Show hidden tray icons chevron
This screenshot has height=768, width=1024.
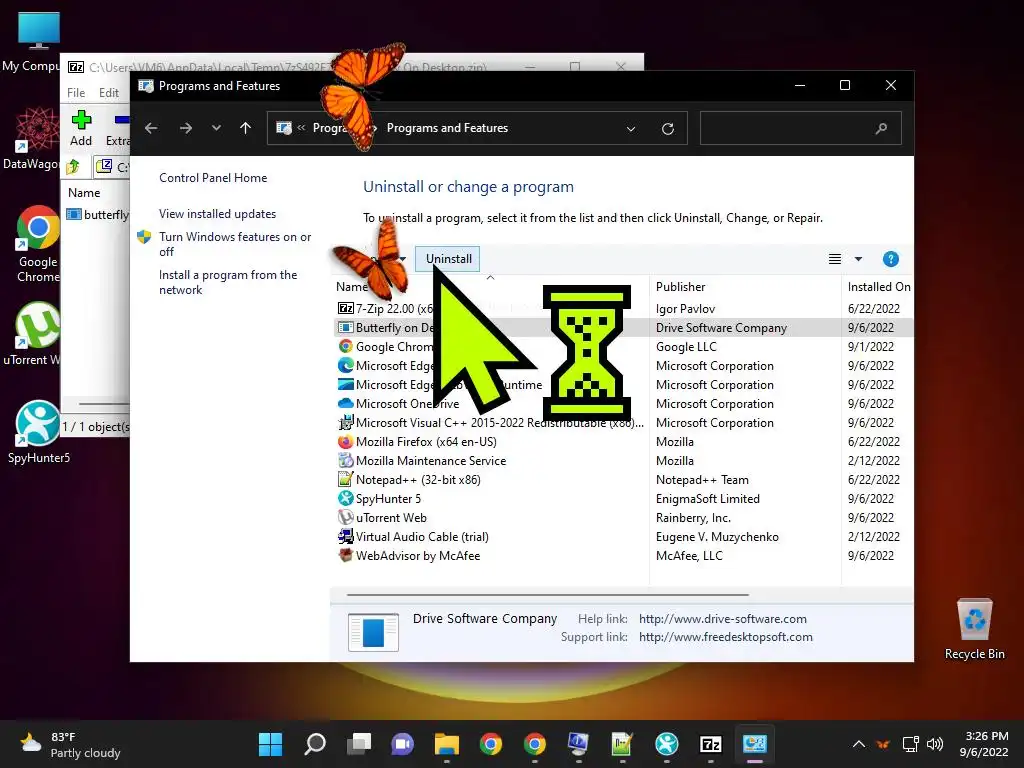[x=859, y=744]
